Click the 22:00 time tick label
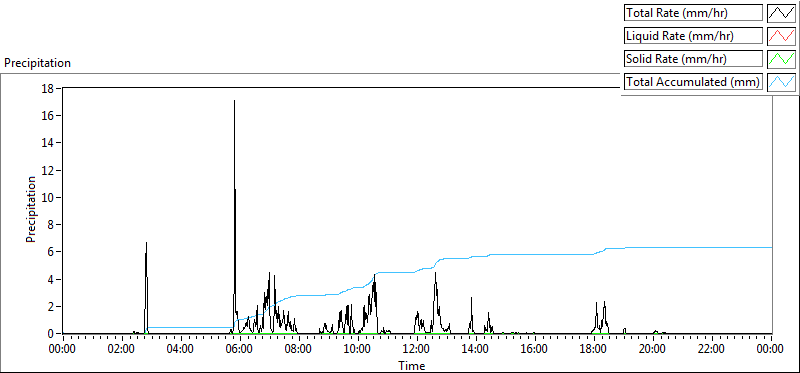The image size is (800, 373). click(712, 350)
